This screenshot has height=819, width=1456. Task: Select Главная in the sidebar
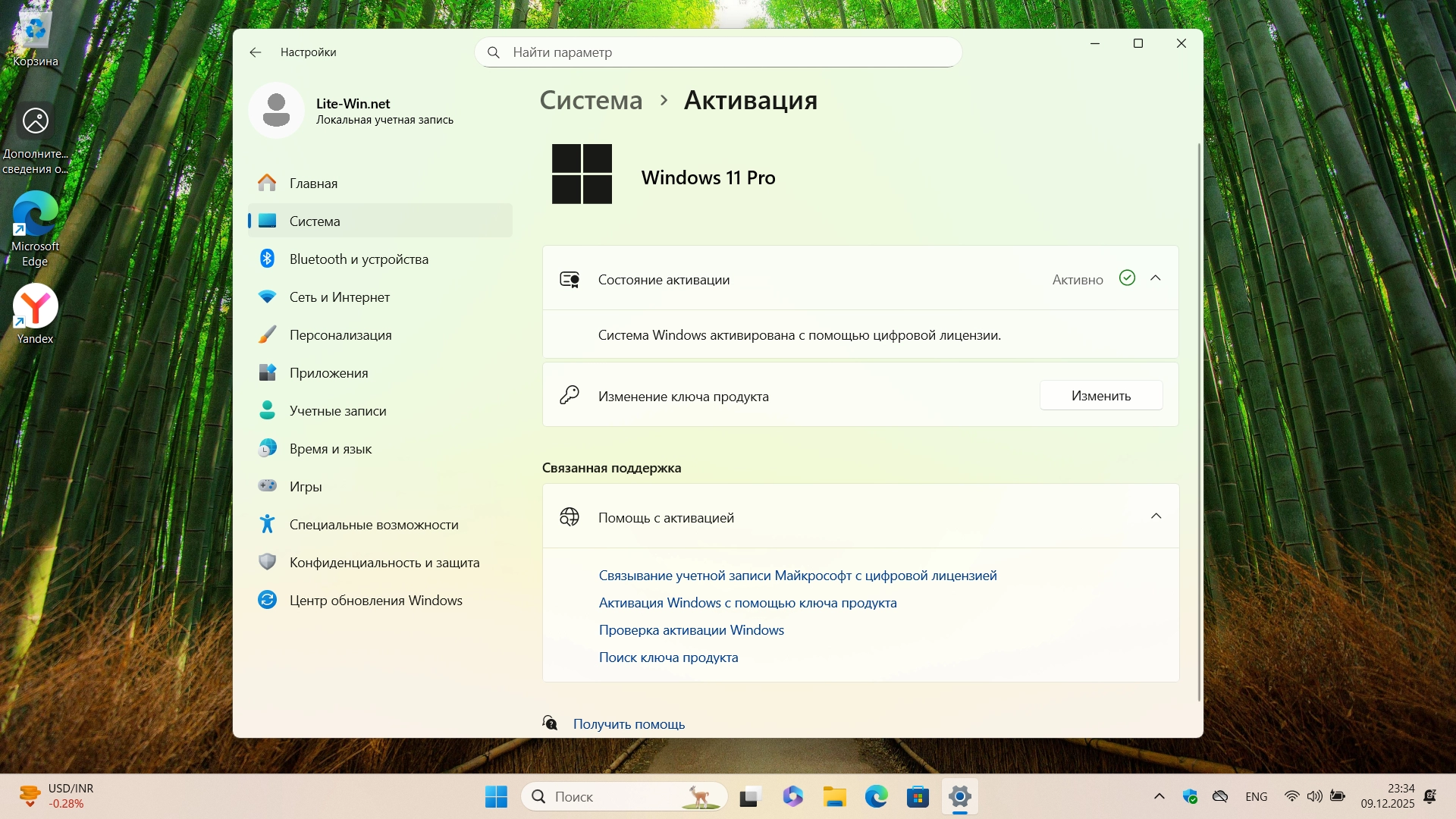coord(313,184)
